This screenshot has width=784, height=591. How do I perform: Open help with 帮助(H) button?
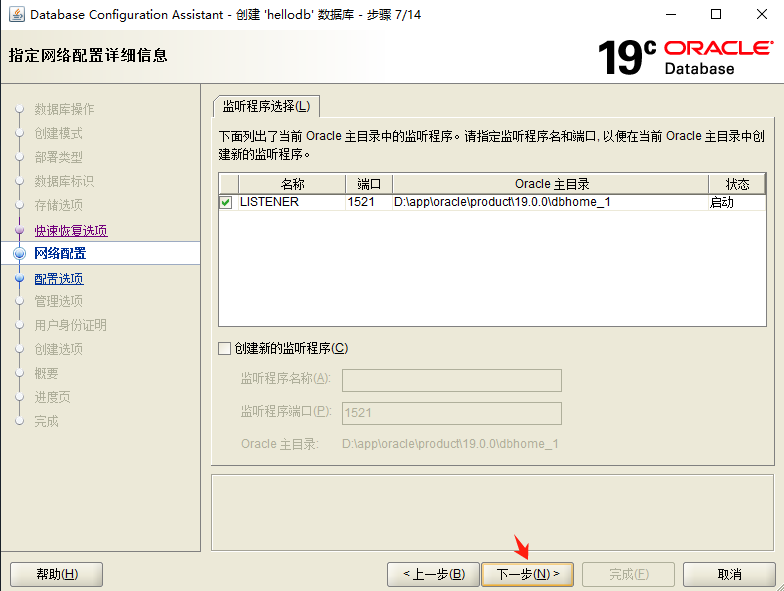(56, 574)
